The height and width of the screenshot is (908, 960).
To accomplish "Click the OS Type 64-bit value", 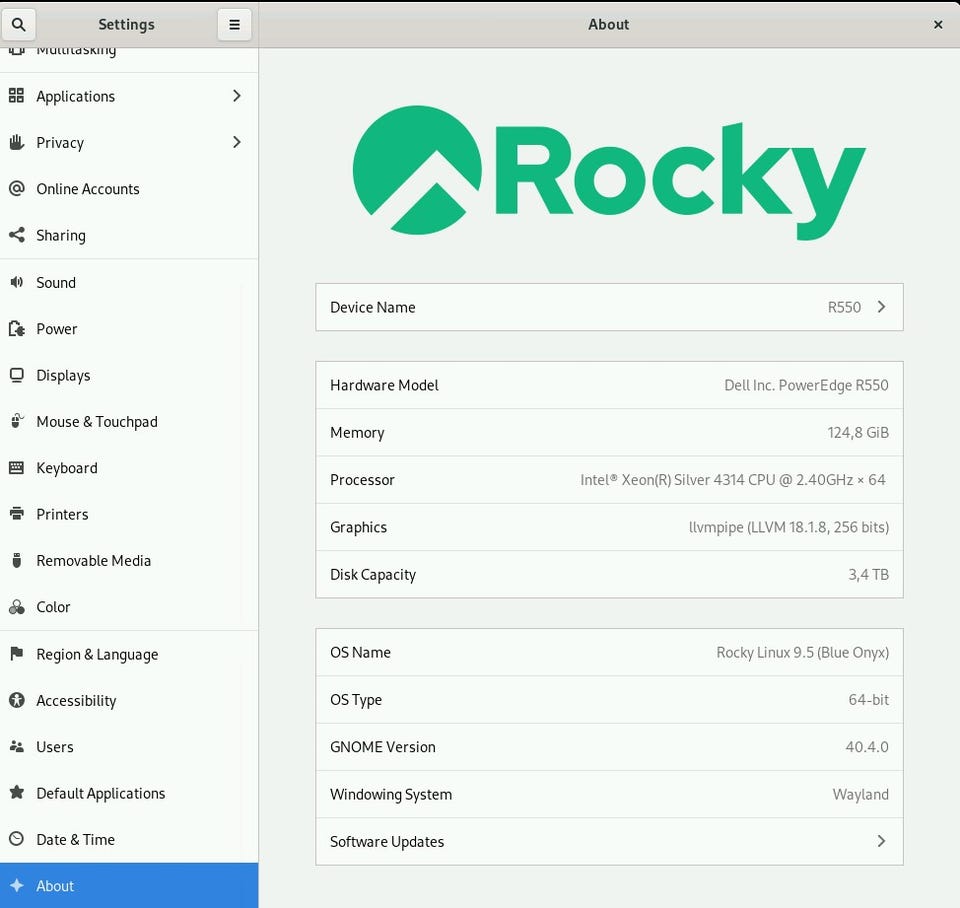I will tap(868, 699).
